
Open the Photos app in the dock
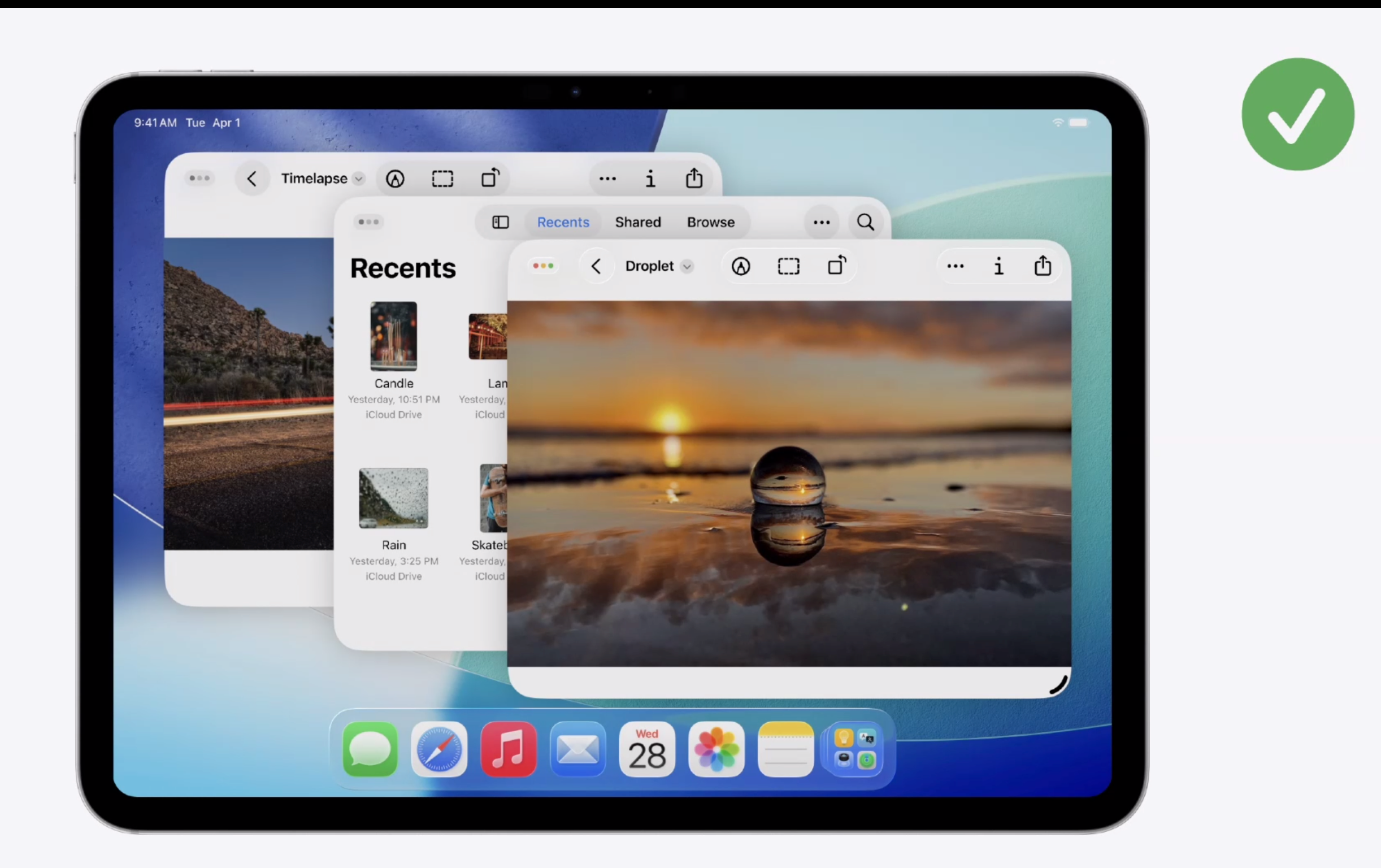click(716, 749)
